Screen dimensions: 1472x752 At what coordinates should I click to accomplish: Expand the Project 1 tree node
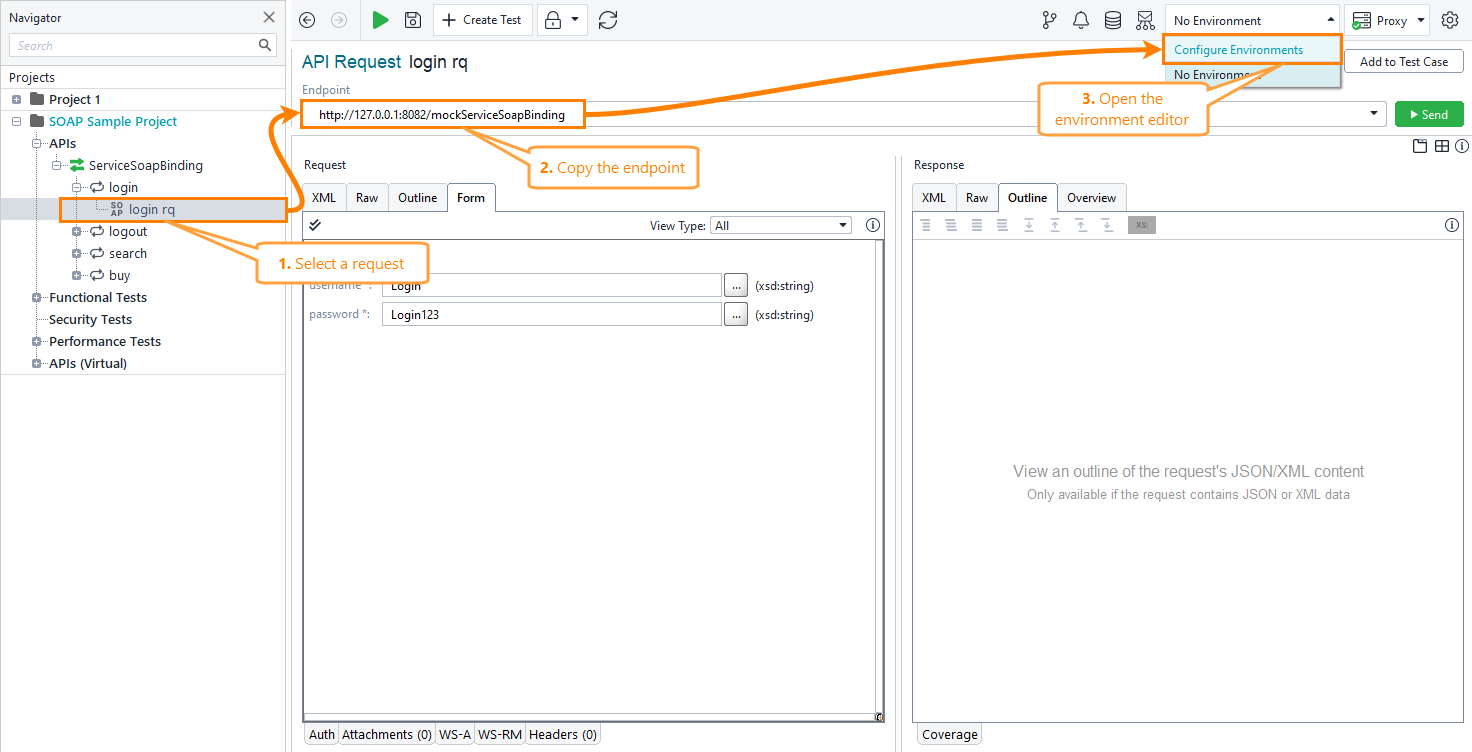17,100
